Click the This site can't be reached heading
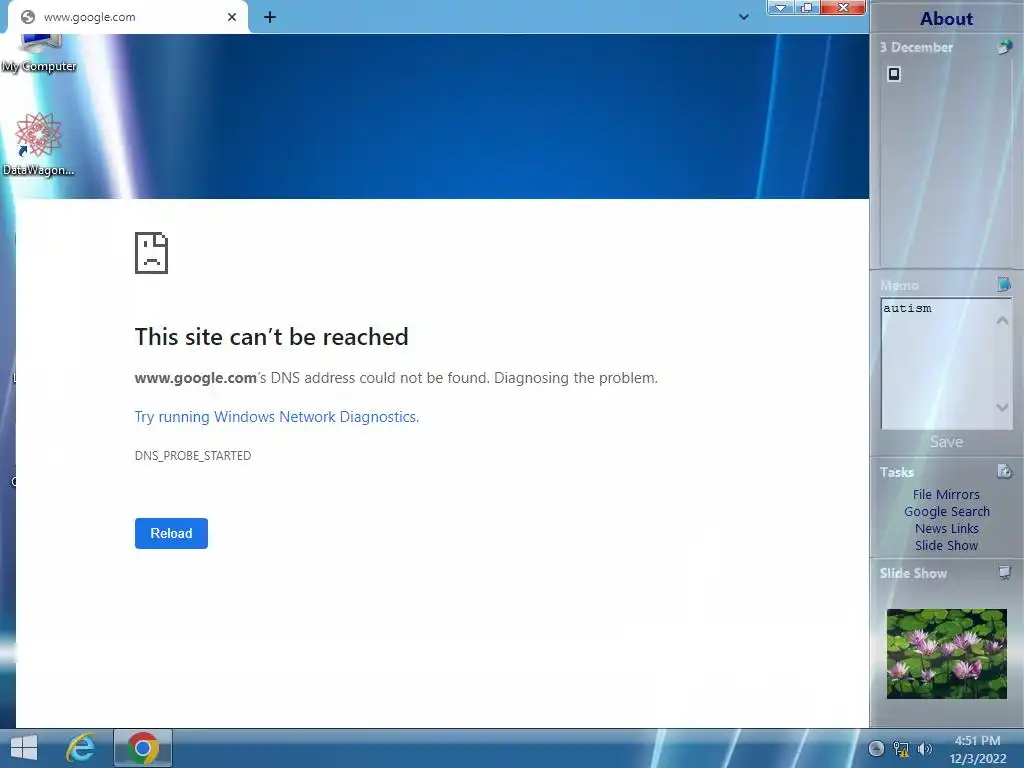Image resolution: width=1024 pixels, height=768 pixels. 272,337
